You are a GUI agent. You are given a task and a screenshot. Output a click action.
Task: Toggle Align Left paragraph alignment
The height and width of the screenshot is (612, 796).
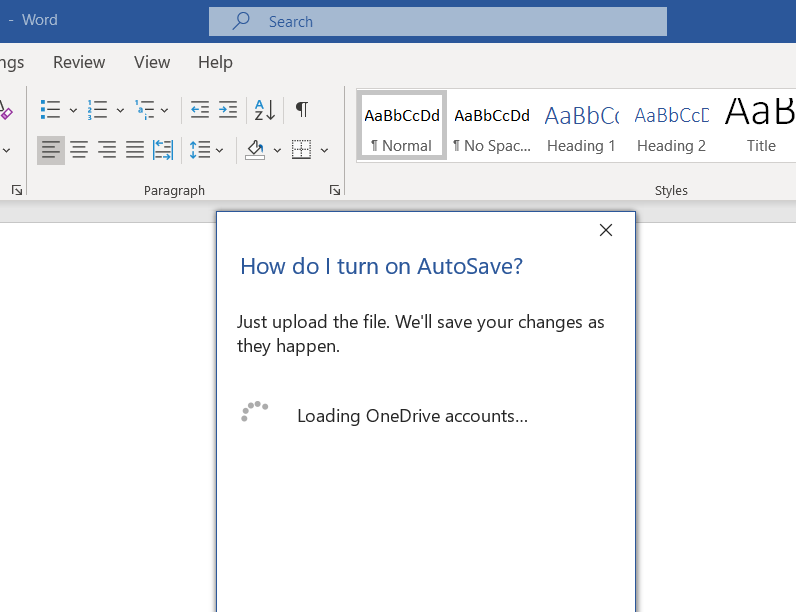(51, 150)
